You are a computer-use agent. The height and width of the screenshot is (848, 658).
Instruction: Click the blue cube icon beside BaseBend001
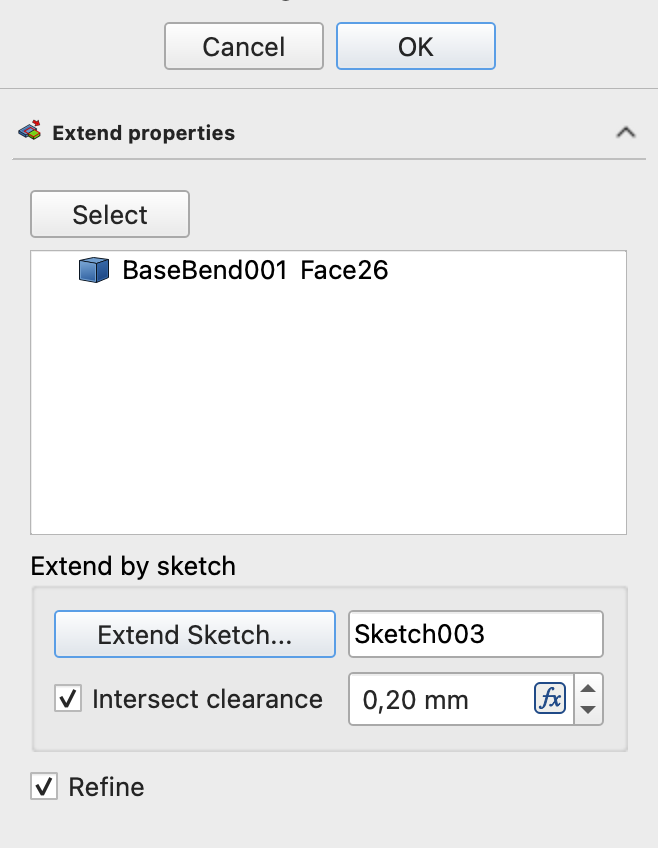[x=93, y=270]
